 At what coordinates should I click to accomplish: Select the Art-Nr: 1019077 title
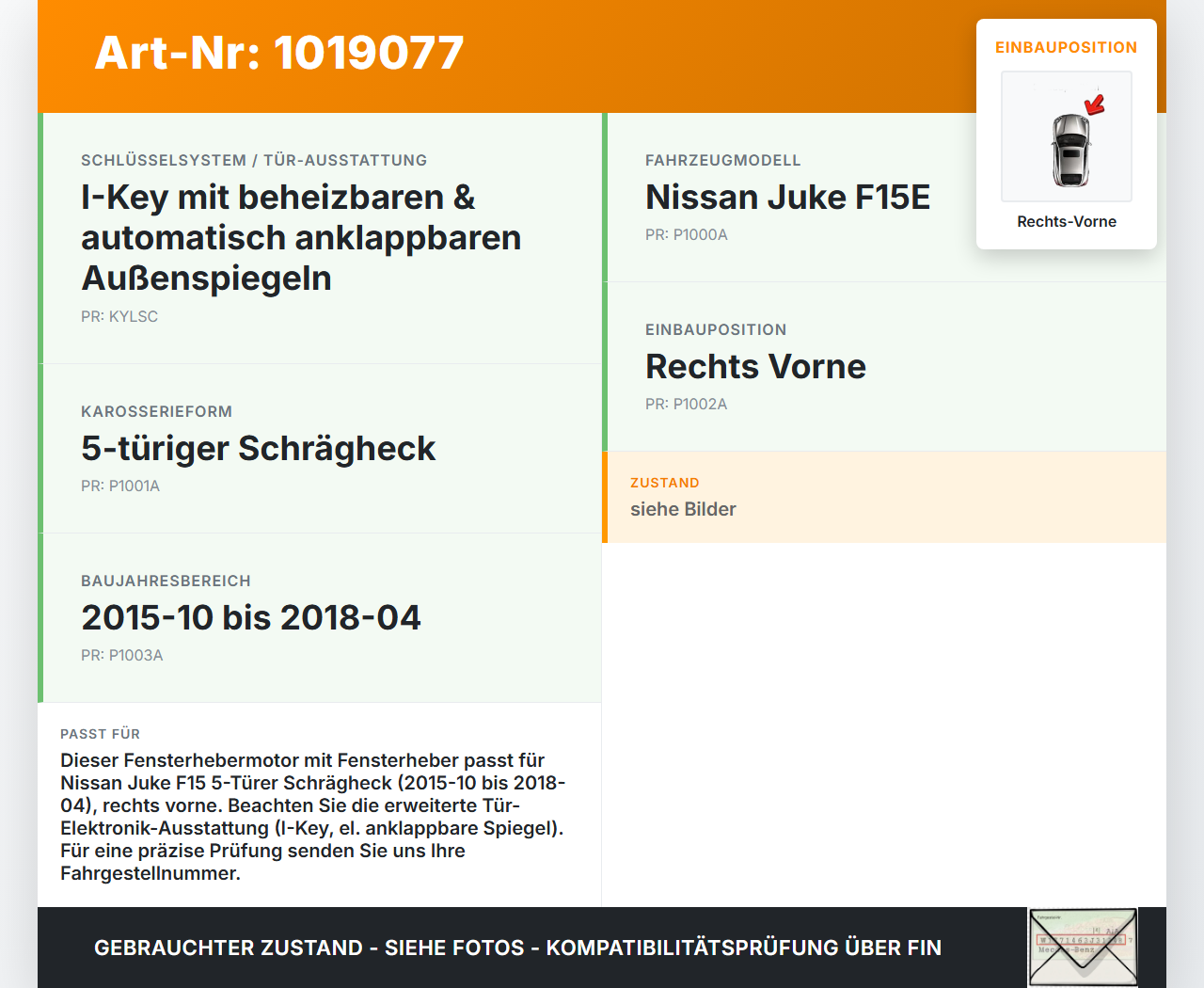click(x=279, y=53)
